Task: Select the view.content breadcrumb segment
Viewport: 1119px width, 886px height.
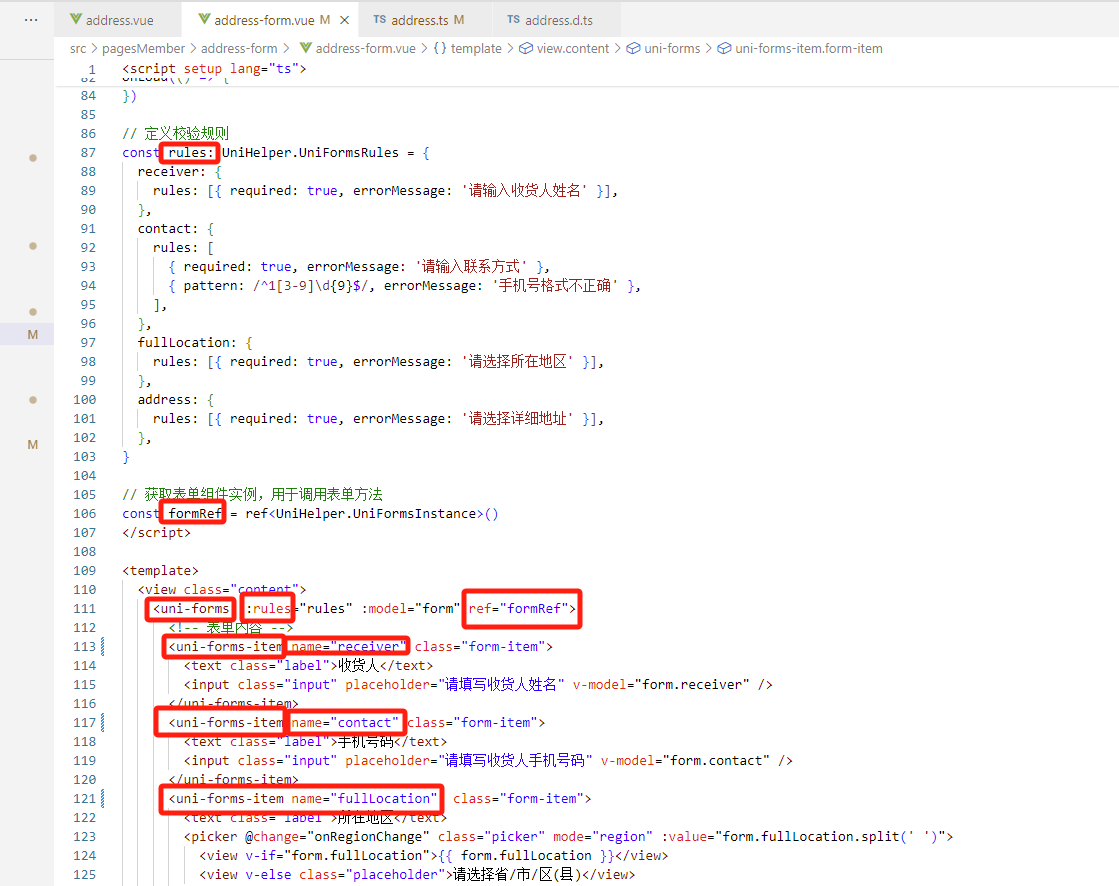Action: [573, 49]
